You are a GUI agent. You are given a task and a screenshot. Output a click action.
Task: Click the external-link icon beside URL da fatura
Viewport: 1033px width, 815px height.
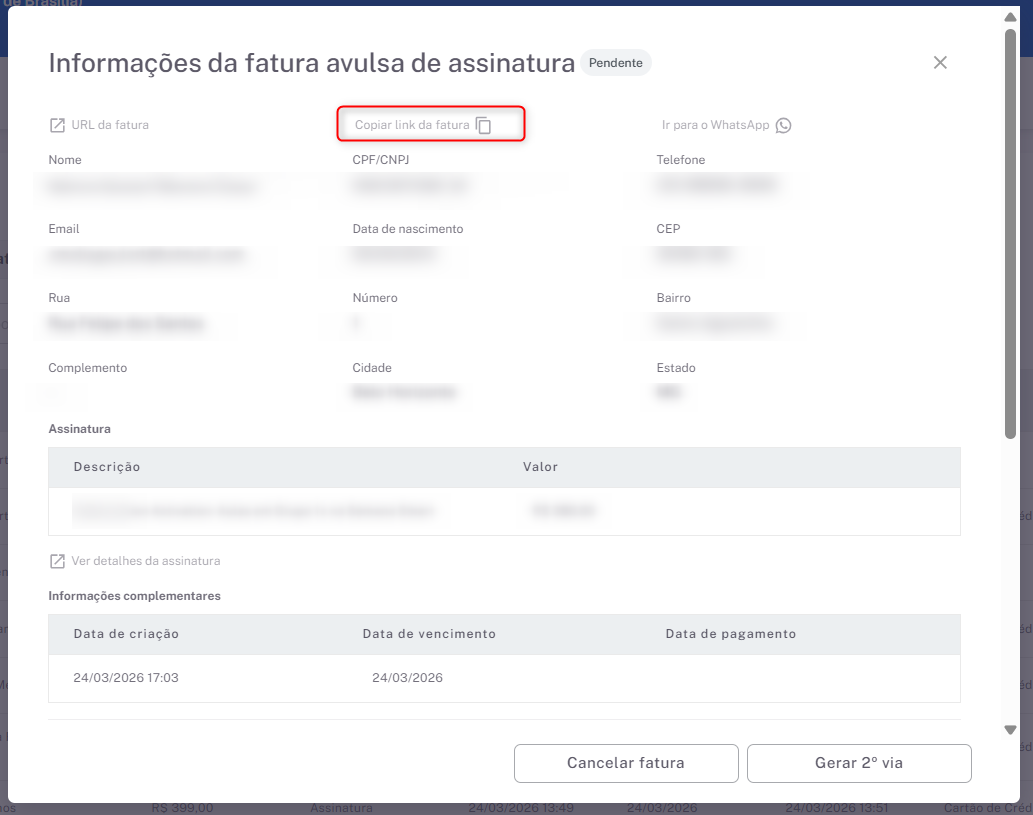pyautogui.click(x=57, y=126)
